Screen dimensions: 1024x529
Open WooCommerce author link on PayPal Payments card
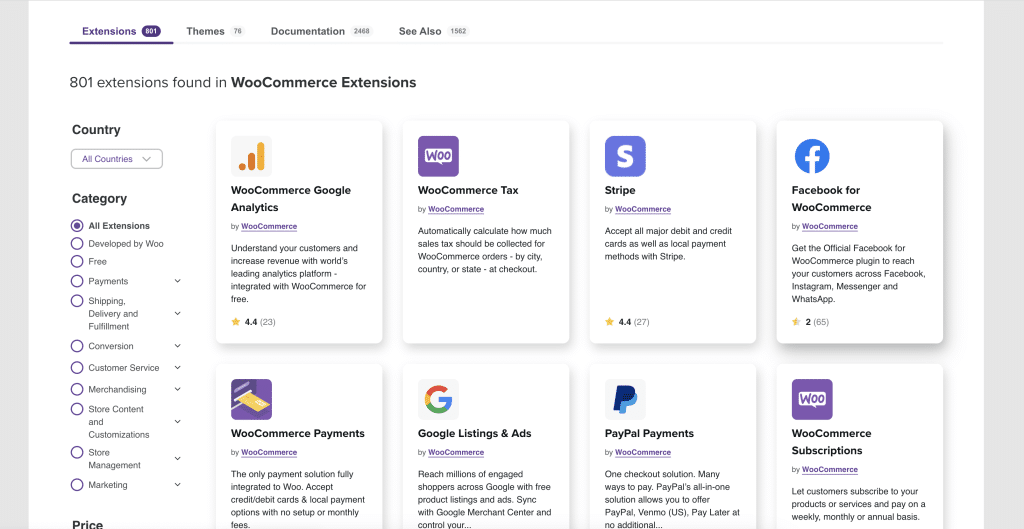point(643,453)
